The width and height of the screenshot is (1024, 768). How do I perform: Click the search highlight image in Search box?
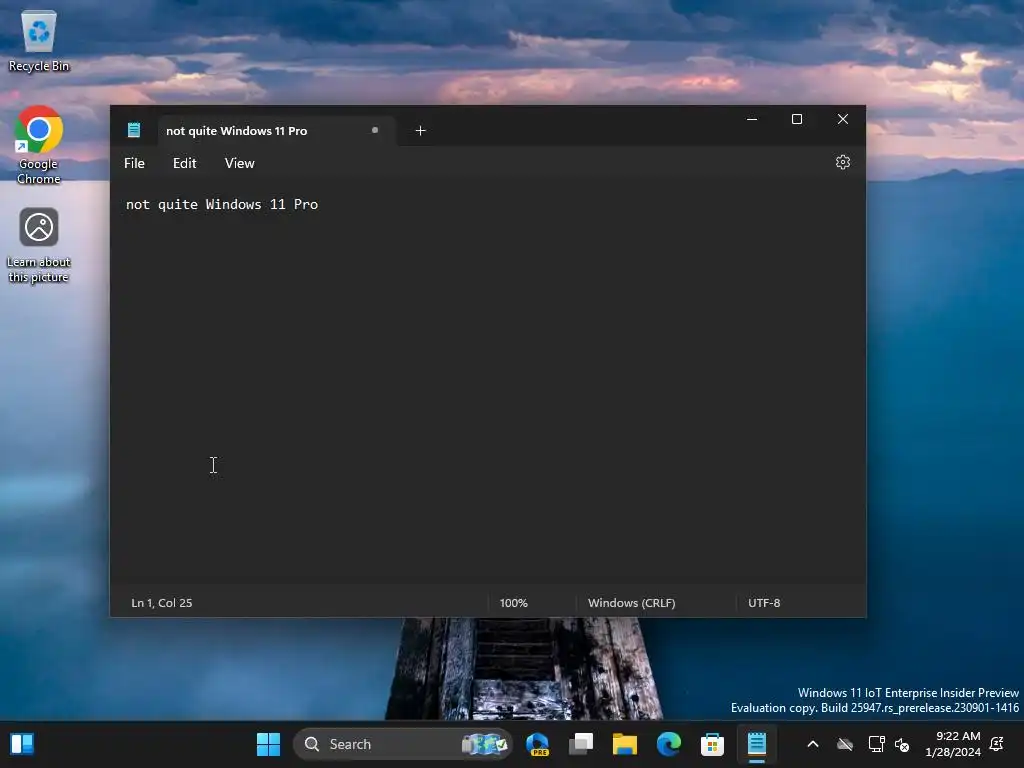click(x=485, y=744)
